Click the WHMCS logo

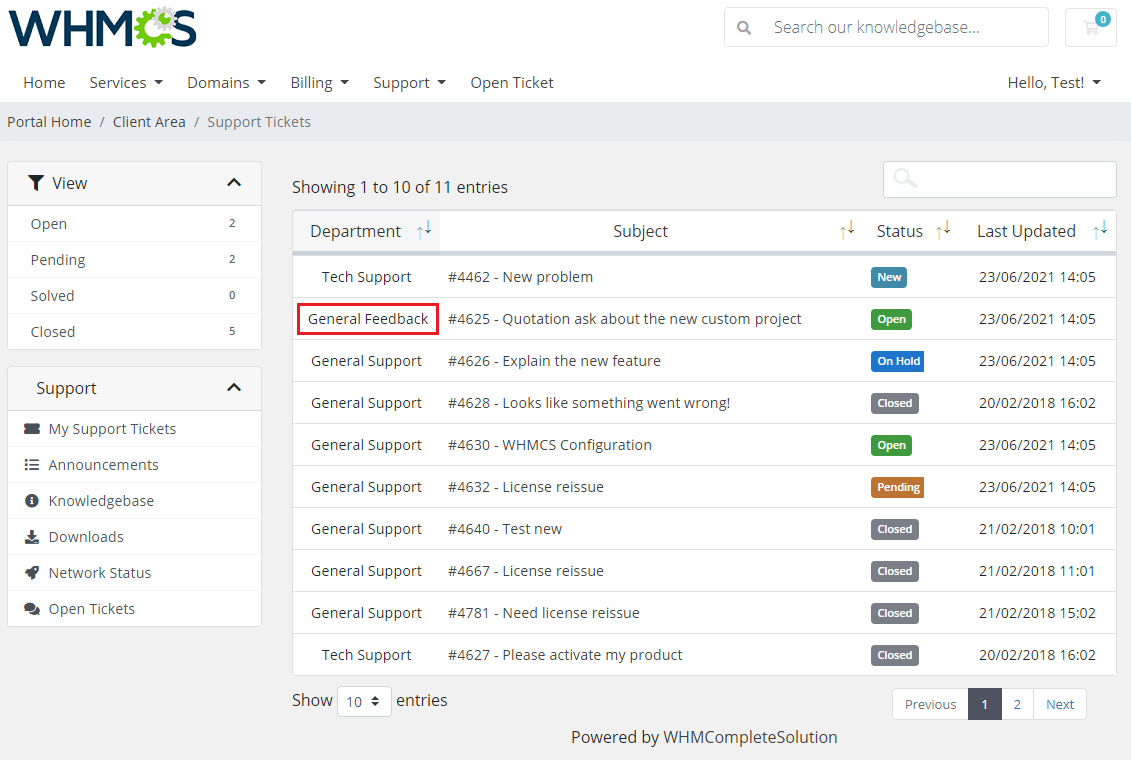click(102, 27)
